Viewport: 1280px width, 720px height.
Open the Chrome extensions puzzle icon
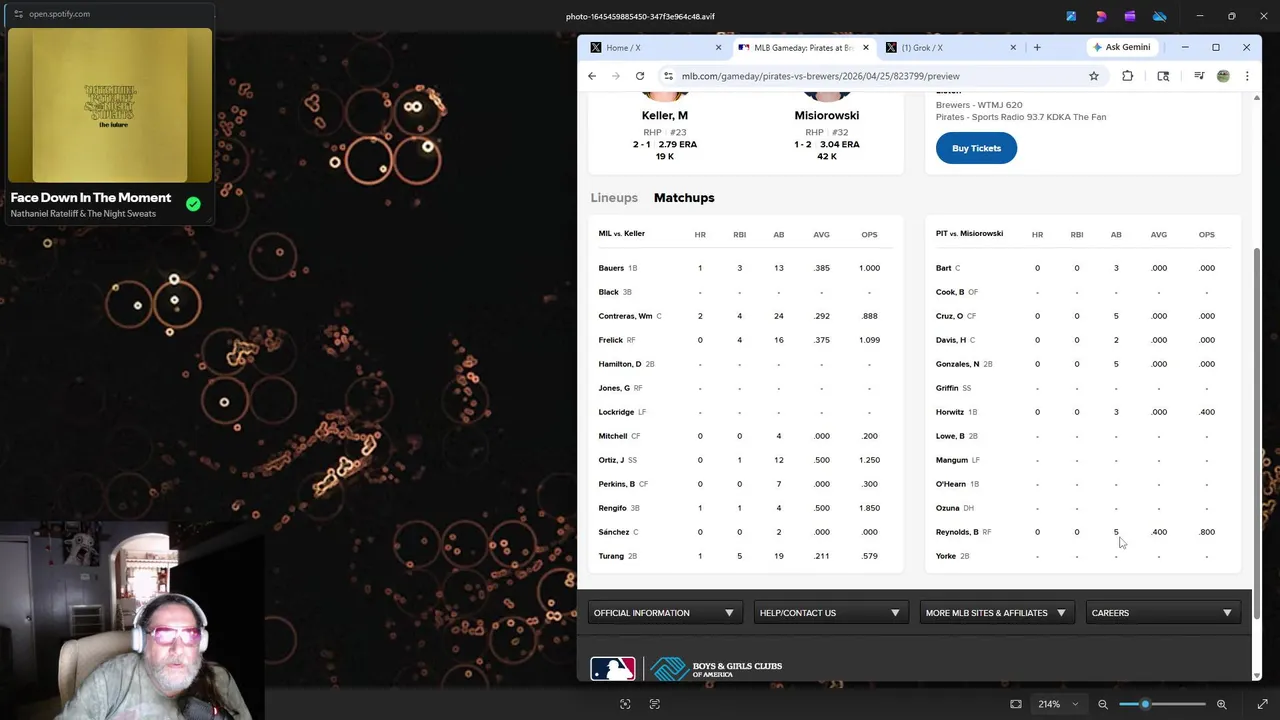(x=1128, y=76)
